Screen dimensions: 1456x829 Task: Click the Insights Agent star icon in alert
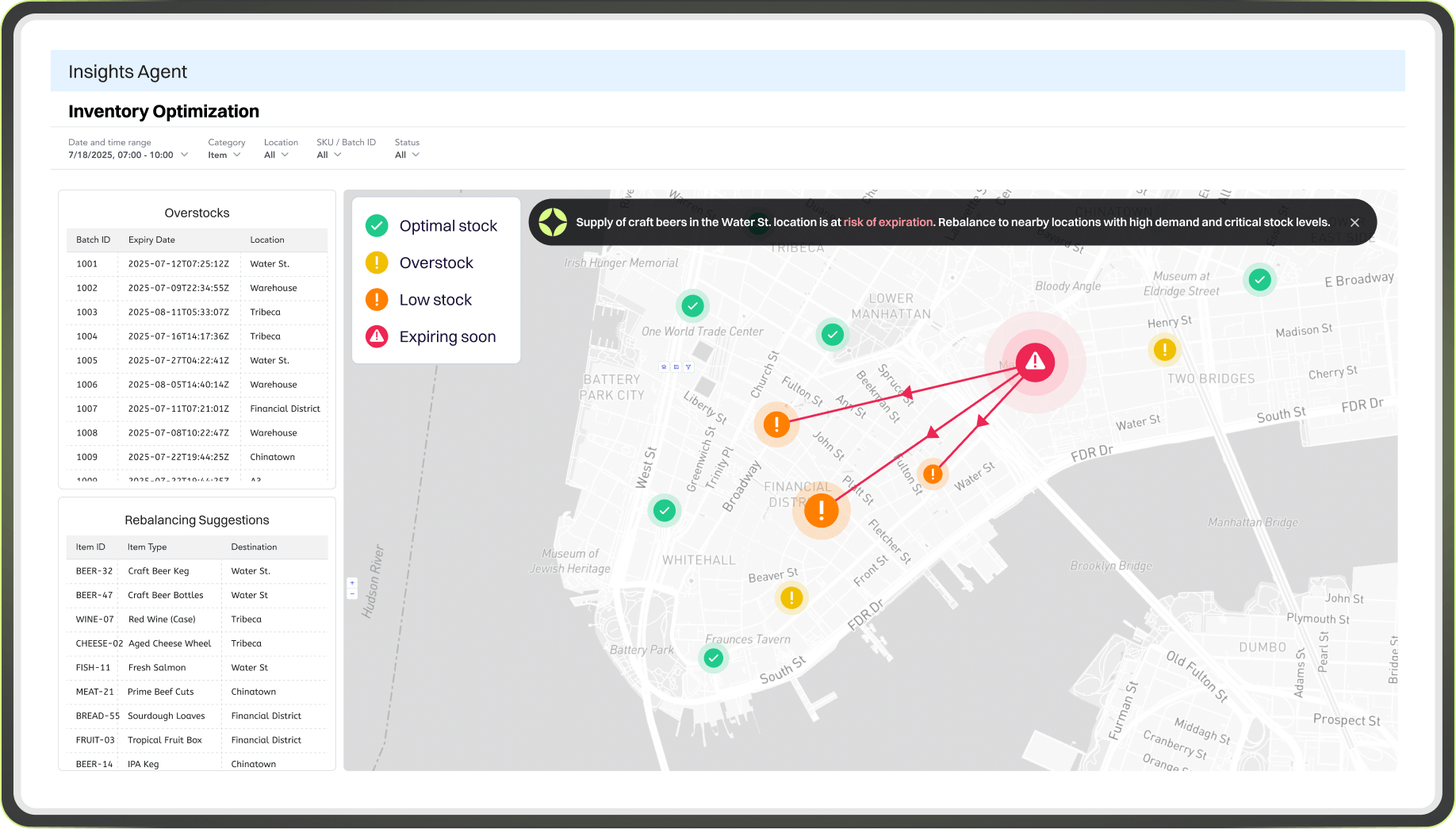553,222
